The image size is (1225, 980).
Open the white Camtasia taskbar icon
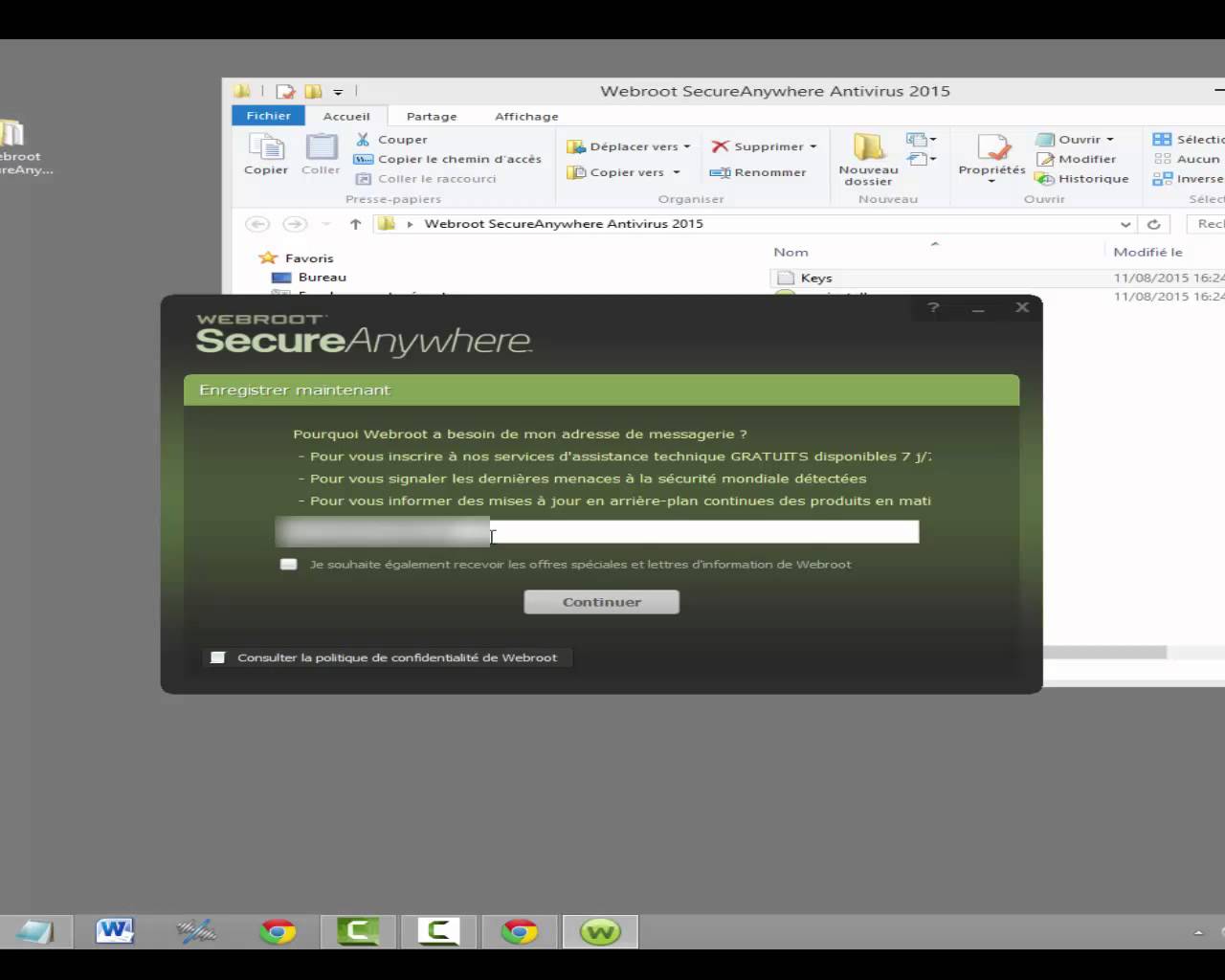pos(439,931)
